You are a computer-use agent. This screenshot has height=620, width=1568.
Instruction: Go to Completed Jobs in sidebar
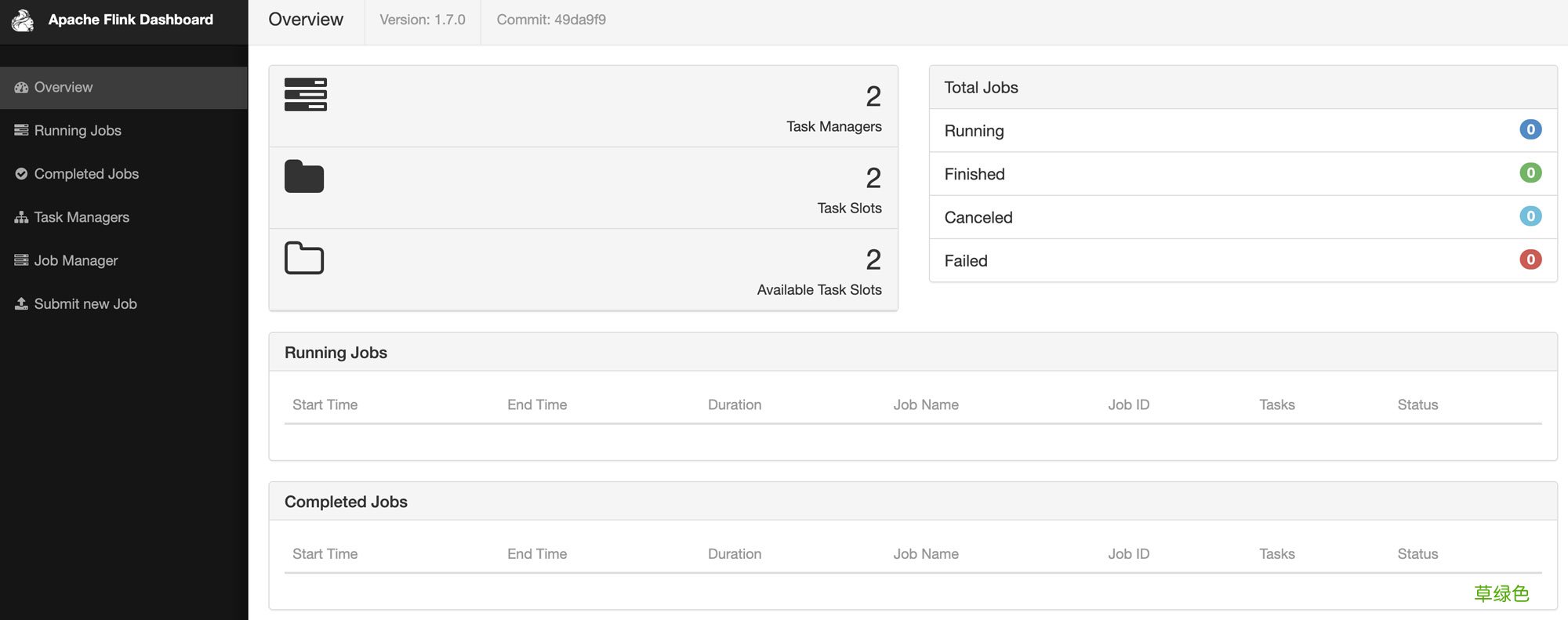pyautogui.click(x=86, y=174)
